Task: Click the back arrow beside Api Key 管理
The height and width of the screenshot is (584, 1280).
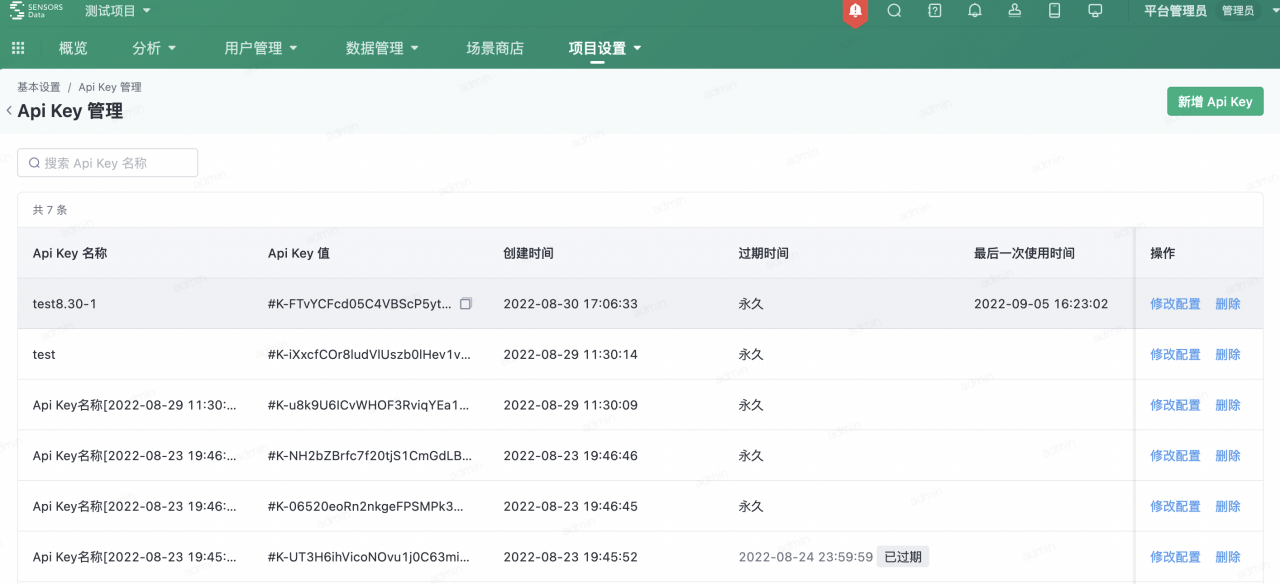Action: pos(9,111)
